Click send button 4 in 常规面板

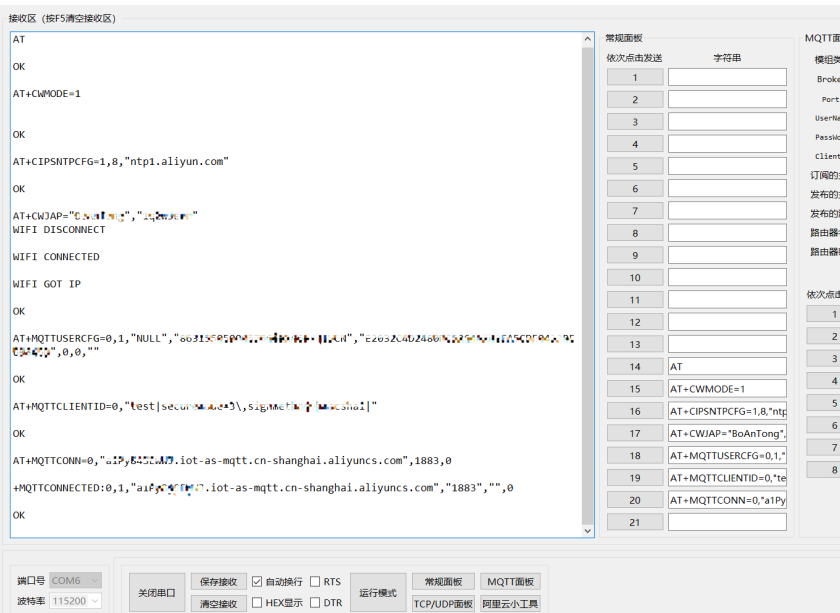635,144
